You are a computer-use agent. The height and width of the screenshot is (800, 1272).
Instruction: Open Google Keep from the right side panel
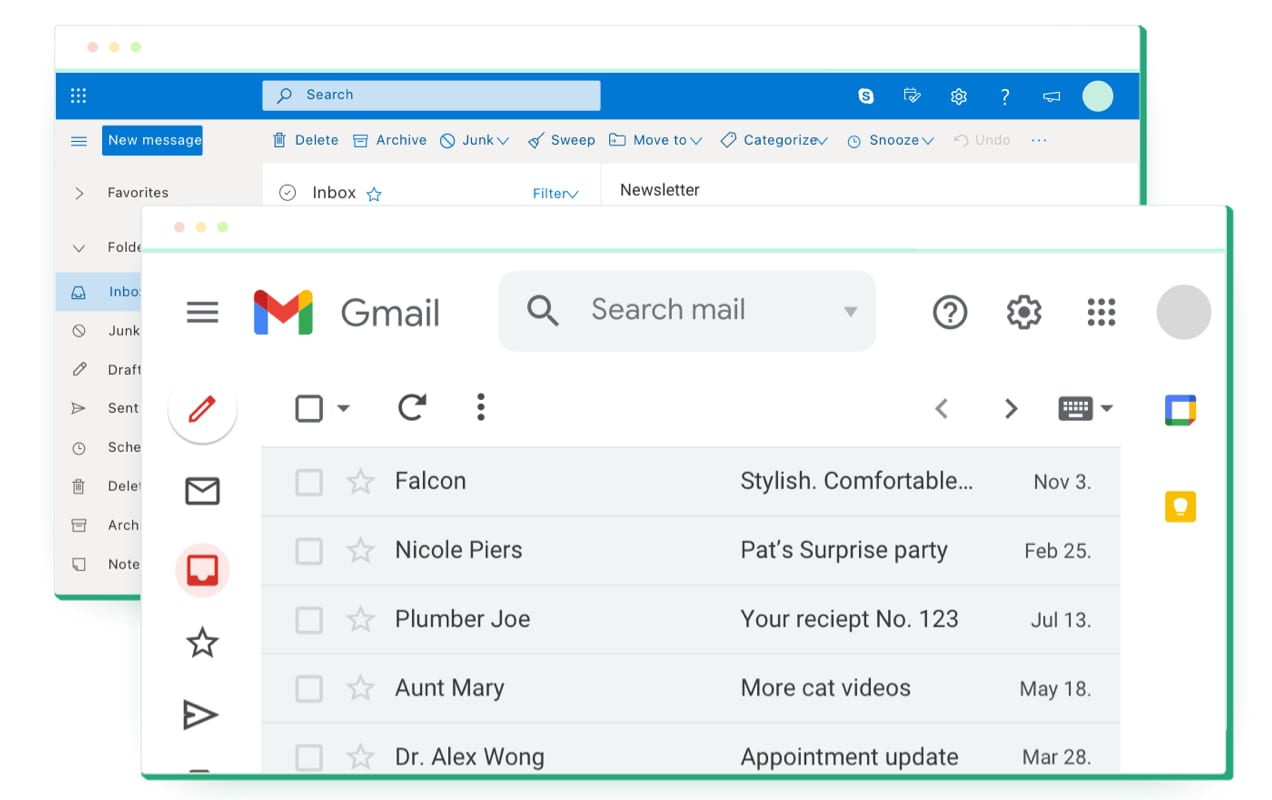point(1181,506)
